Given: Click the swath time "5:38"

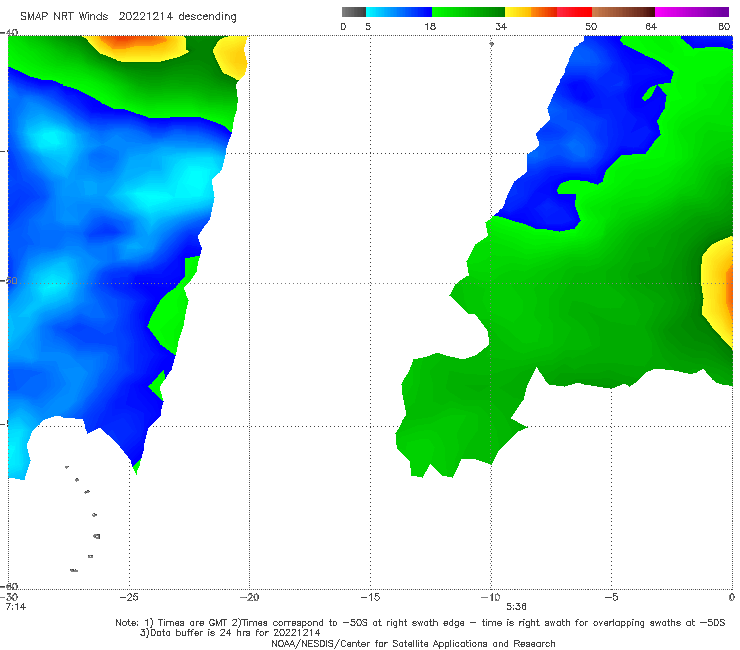Looking at the screenshot, I should 516,607.
